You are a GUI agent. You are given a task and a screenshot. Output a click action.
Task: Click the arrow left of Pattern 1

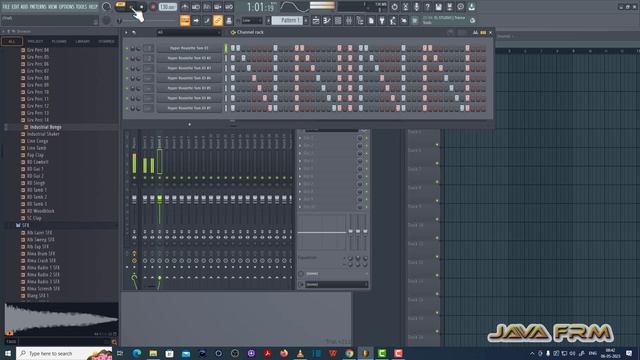(x=269, y=20)
